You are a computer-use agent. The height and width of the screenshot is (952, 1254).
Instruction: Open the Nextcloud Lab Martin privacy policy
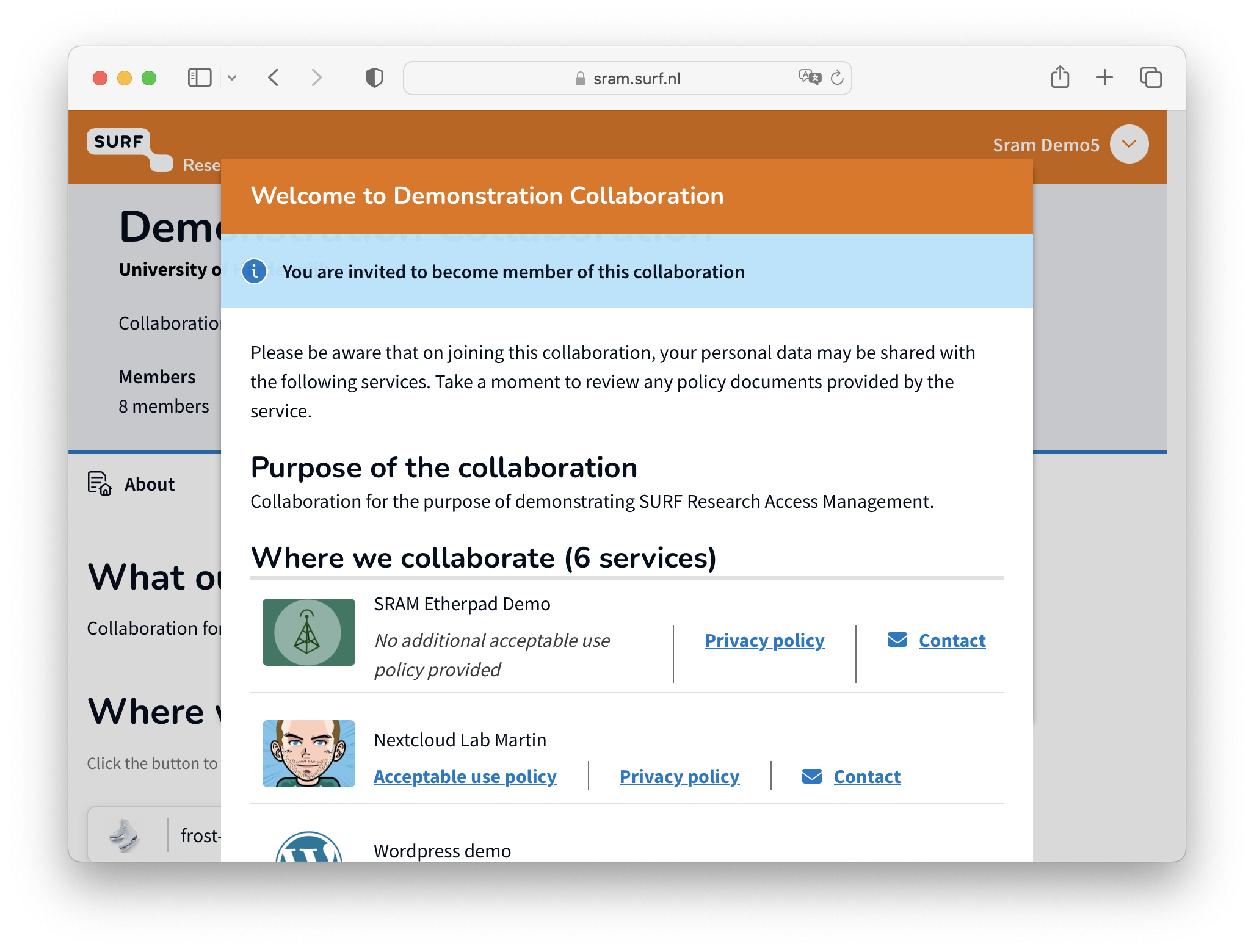(680, 776)
